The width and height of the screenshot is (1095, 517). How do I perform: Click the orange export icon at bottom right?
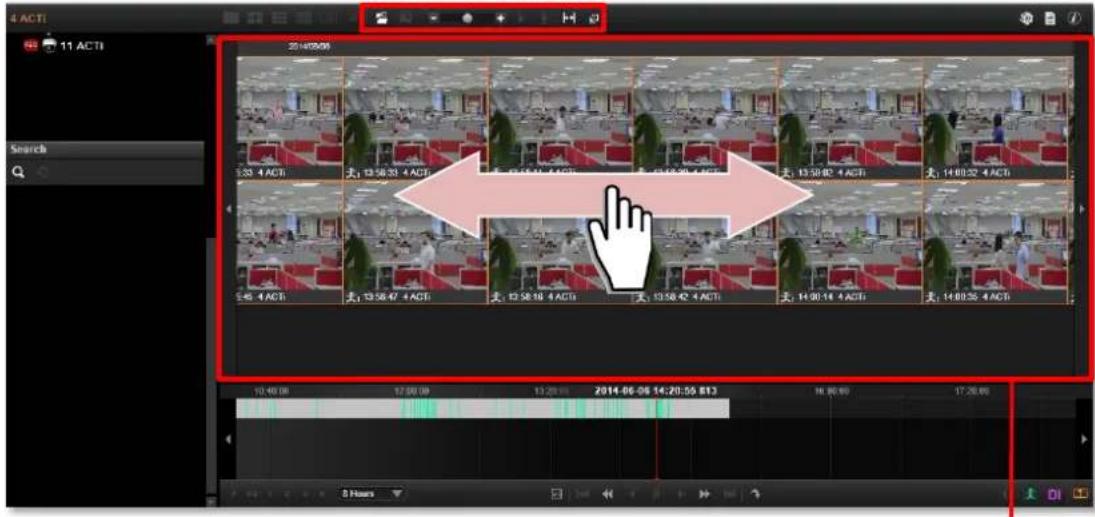coord(1079,493)
